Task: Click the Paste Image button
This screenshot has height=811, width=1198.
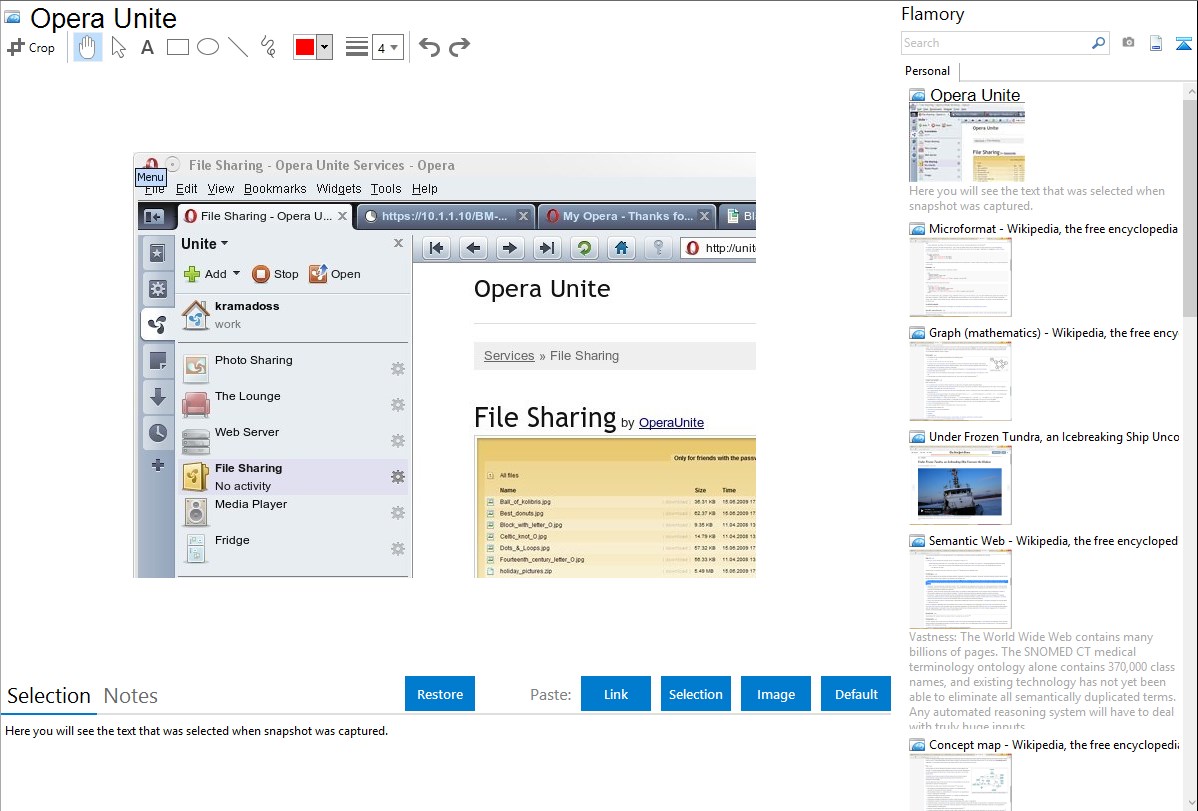Action: [x=775, y=694]
